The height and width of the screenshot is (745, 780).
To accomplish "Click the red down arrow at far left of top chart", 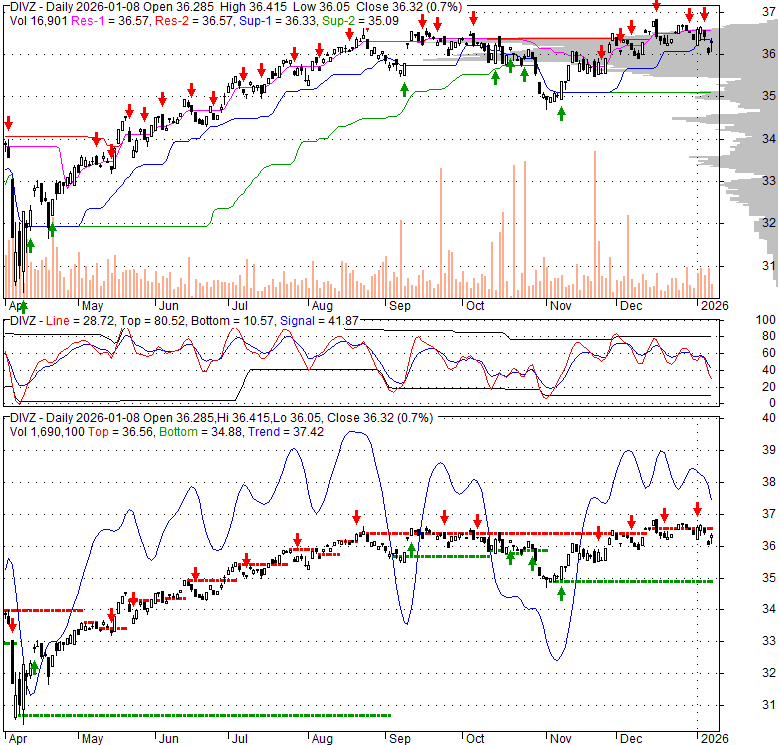I will [8, 122].
